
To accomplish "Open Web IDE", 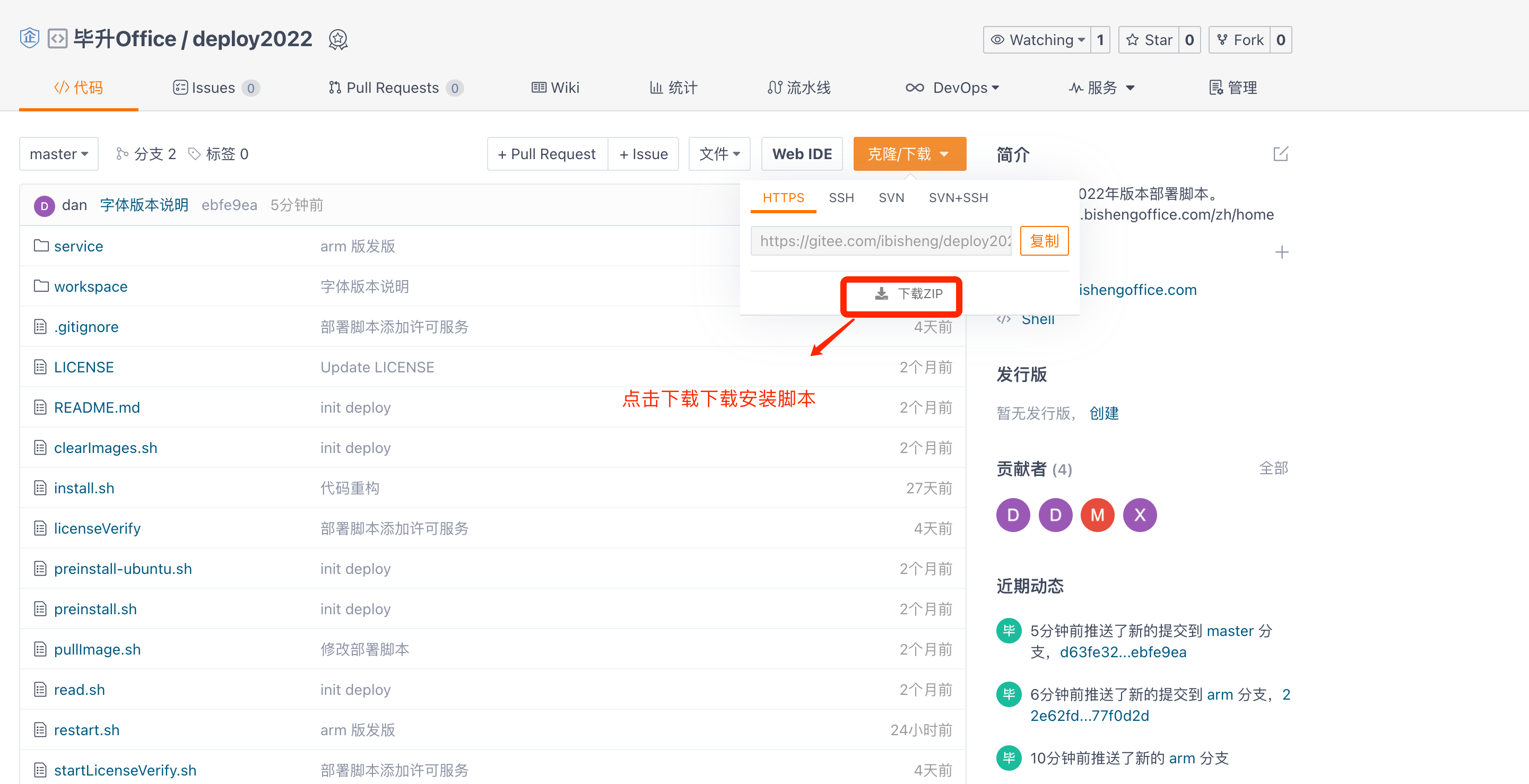I will (x=802, y=154).
